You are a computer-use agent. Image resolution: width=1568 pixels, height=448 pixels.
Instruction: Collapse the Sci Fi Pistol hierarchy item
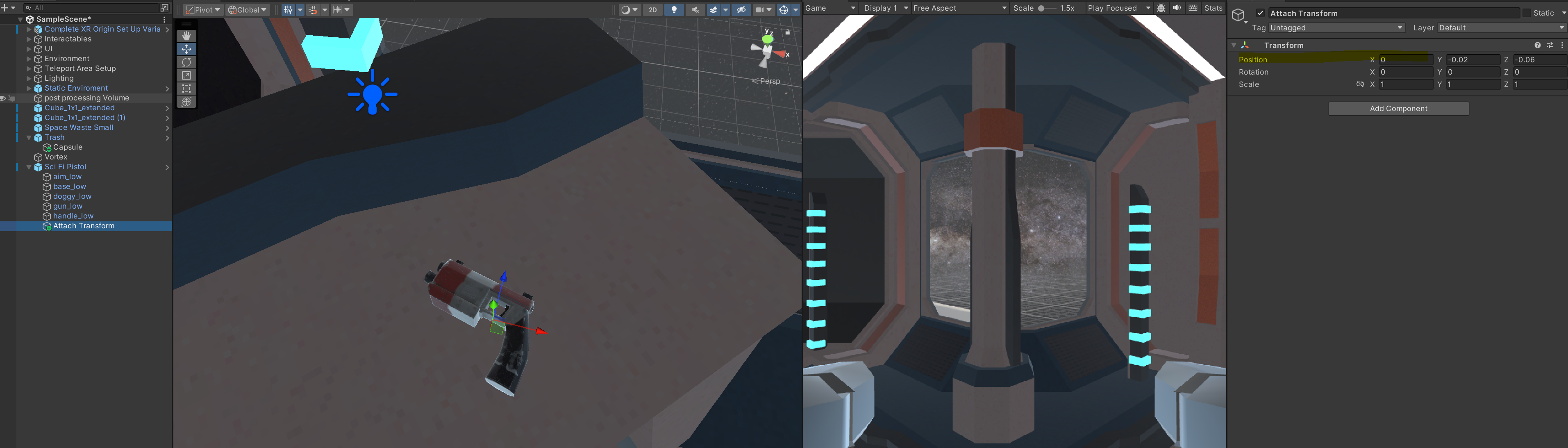tap(29, 167)
